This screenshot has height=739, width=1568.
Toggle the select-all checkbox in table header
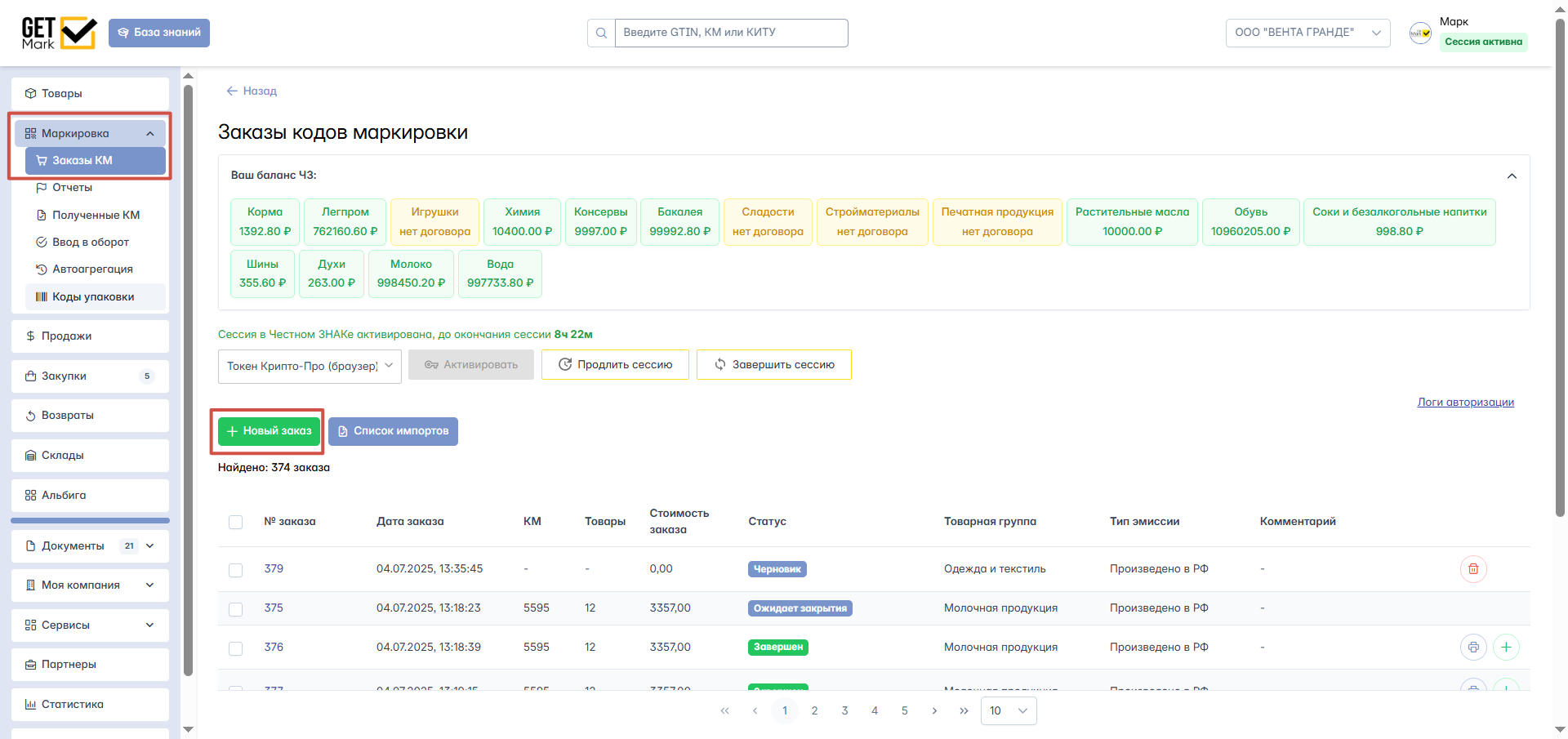[x=236, y=523]
